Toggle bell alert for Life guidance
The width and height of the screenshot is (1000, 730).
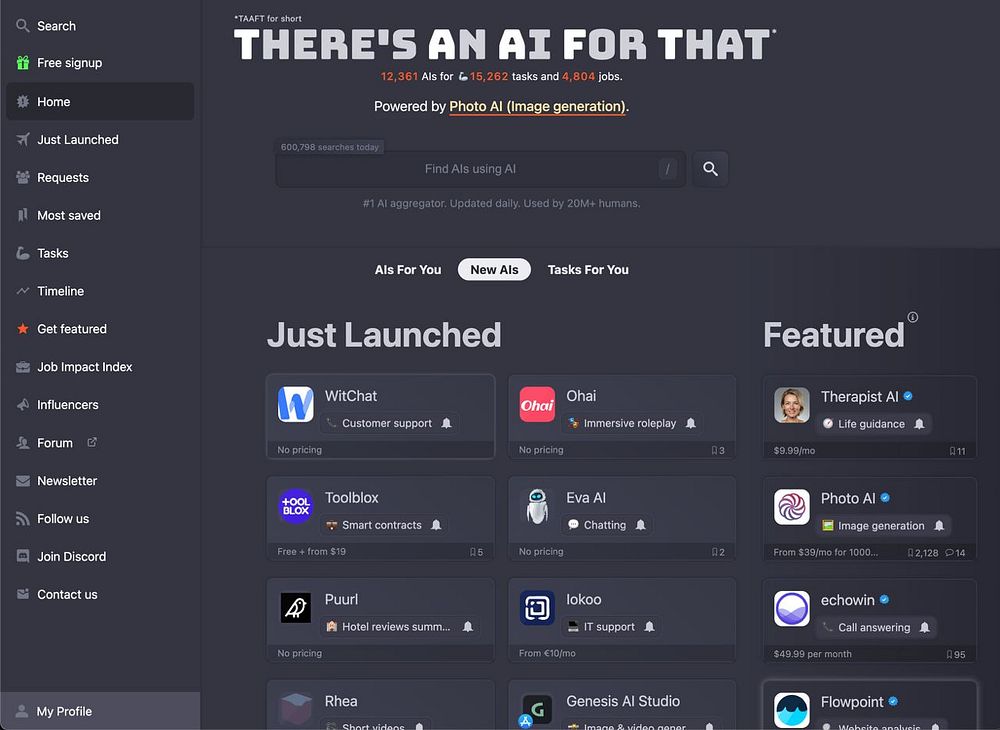[919, 424]
